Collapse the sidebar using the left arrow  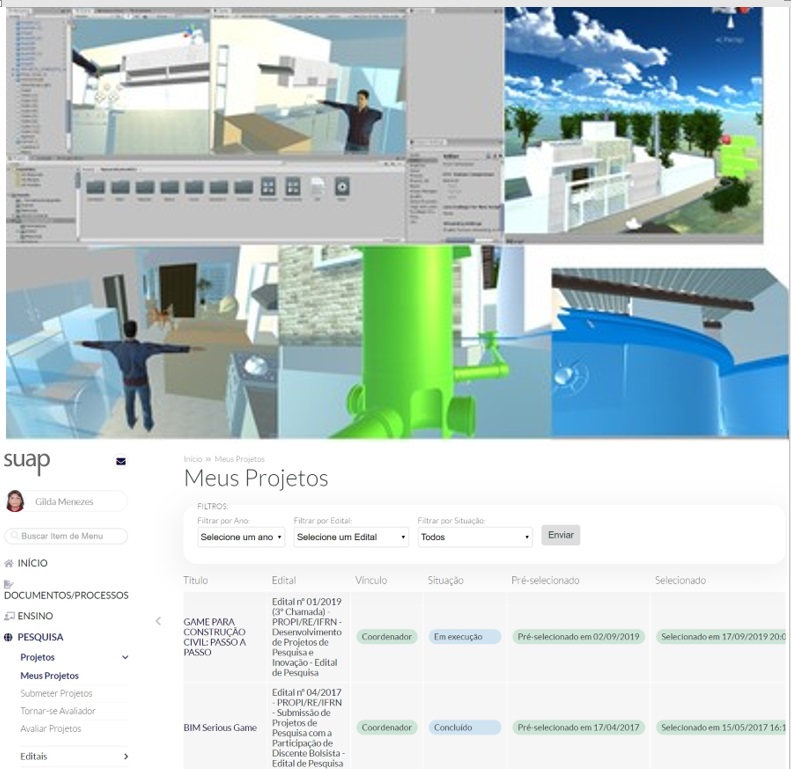point(157,621)
